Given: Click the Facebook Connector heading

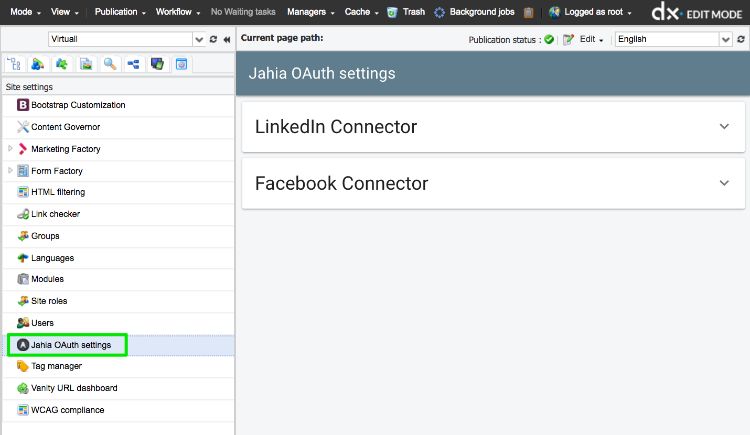Looking at the screenshot, I should (342, 183).
